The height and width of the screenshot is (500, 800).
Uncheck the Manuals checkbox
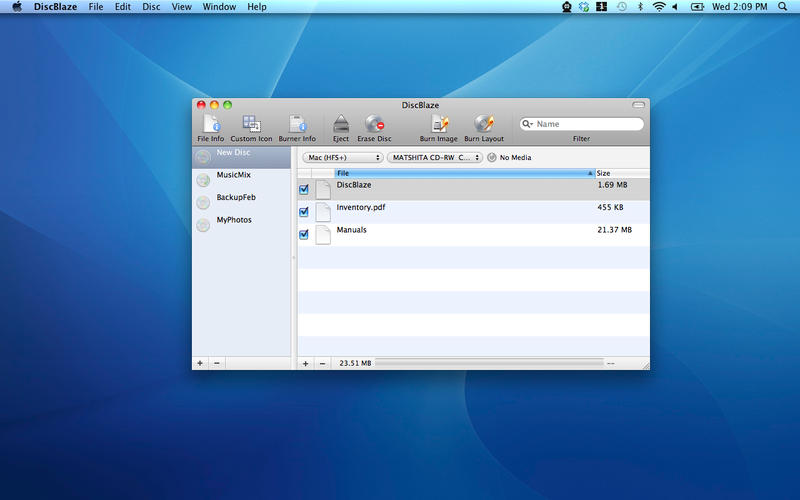304,234
